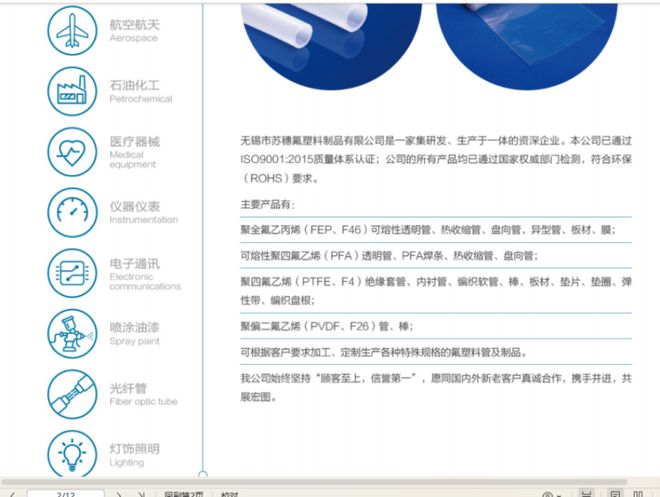
Task: Click the Spray paint gun icon
Action: [x=72, y=333]
